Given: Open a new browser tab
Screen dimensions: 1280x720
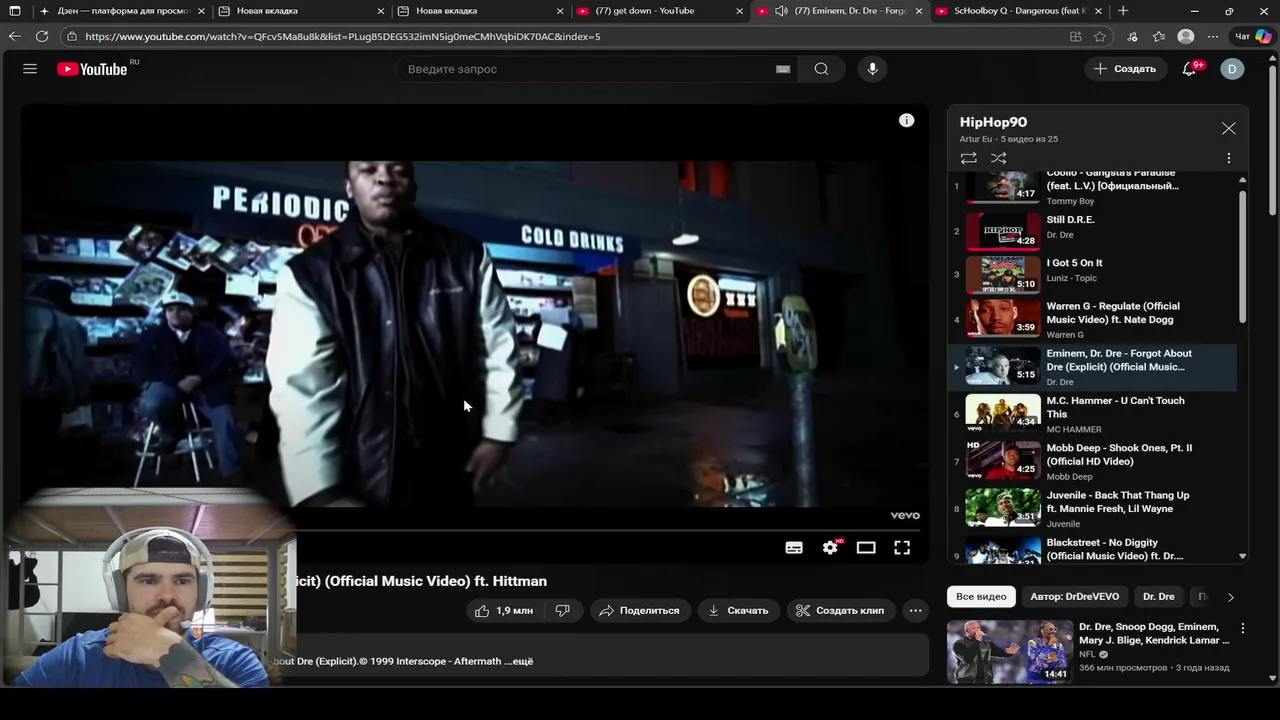Looking at the screenshot, I should 1123,11.
